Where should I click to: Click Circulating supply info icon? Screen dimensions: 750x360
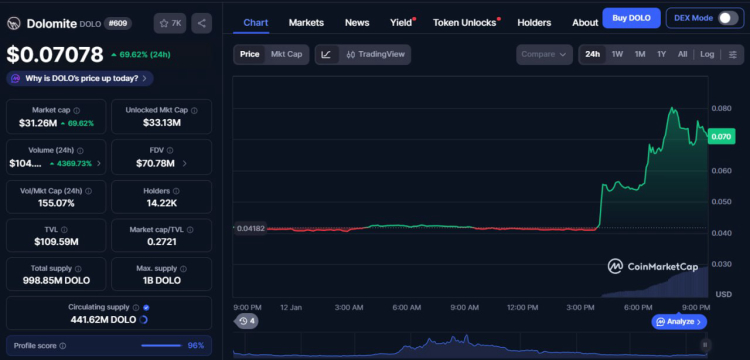tap(136, 307)
